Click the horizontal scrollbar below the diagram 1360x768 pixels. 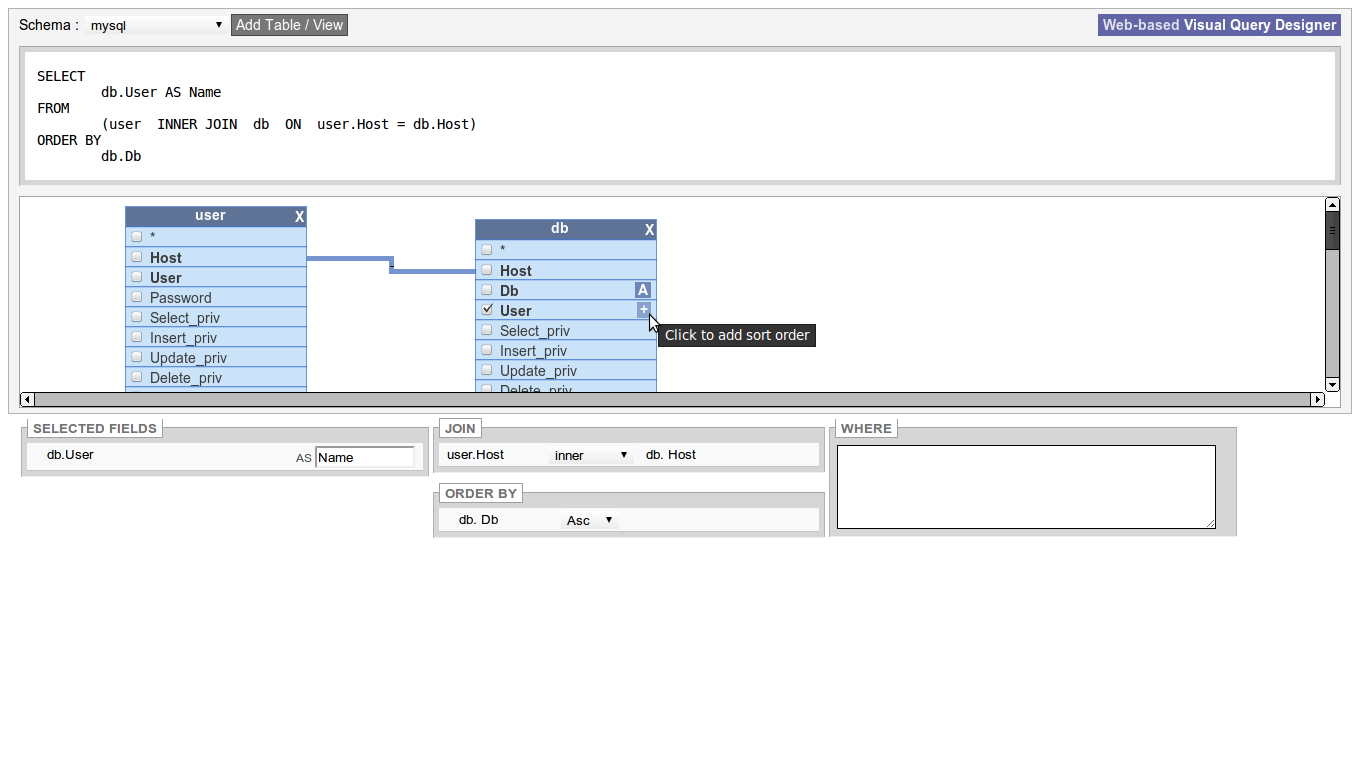(670, 399)
